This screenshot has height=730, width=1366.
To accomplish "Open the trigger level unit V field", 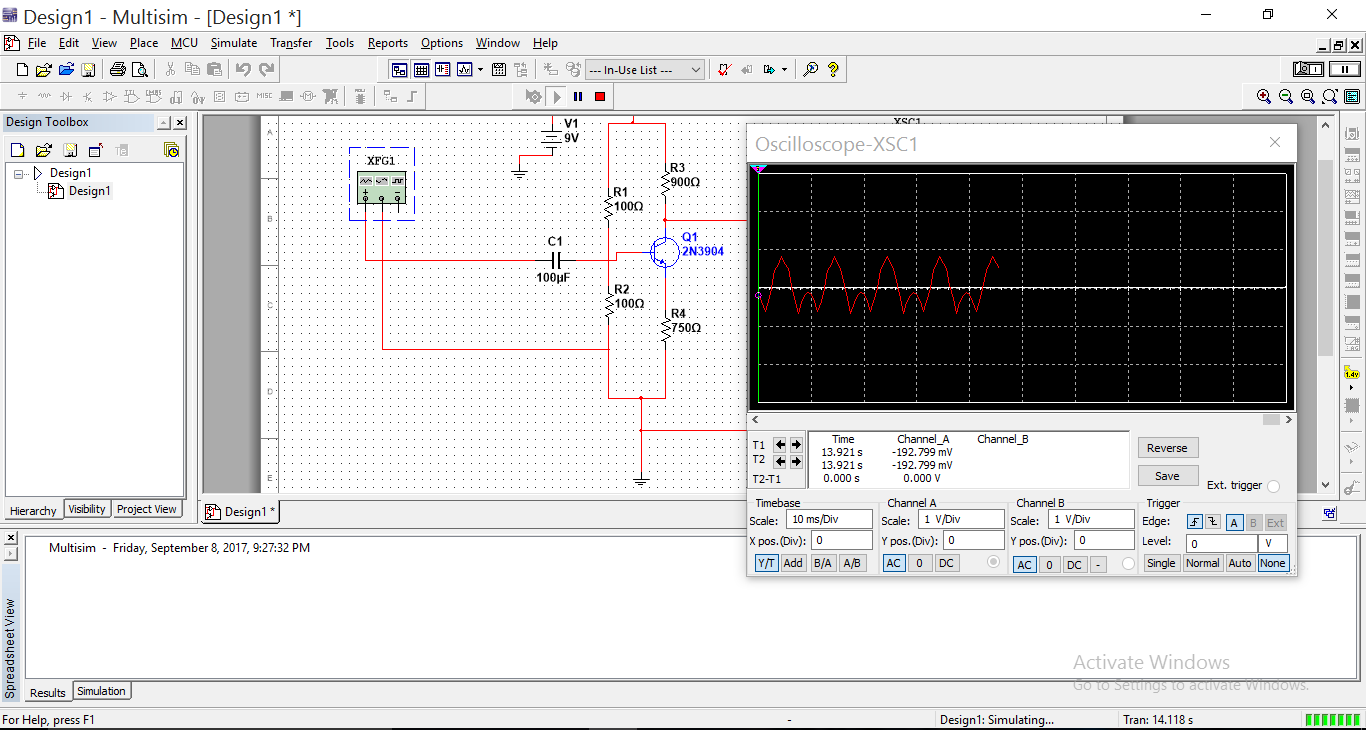I will coord(1272,543).
